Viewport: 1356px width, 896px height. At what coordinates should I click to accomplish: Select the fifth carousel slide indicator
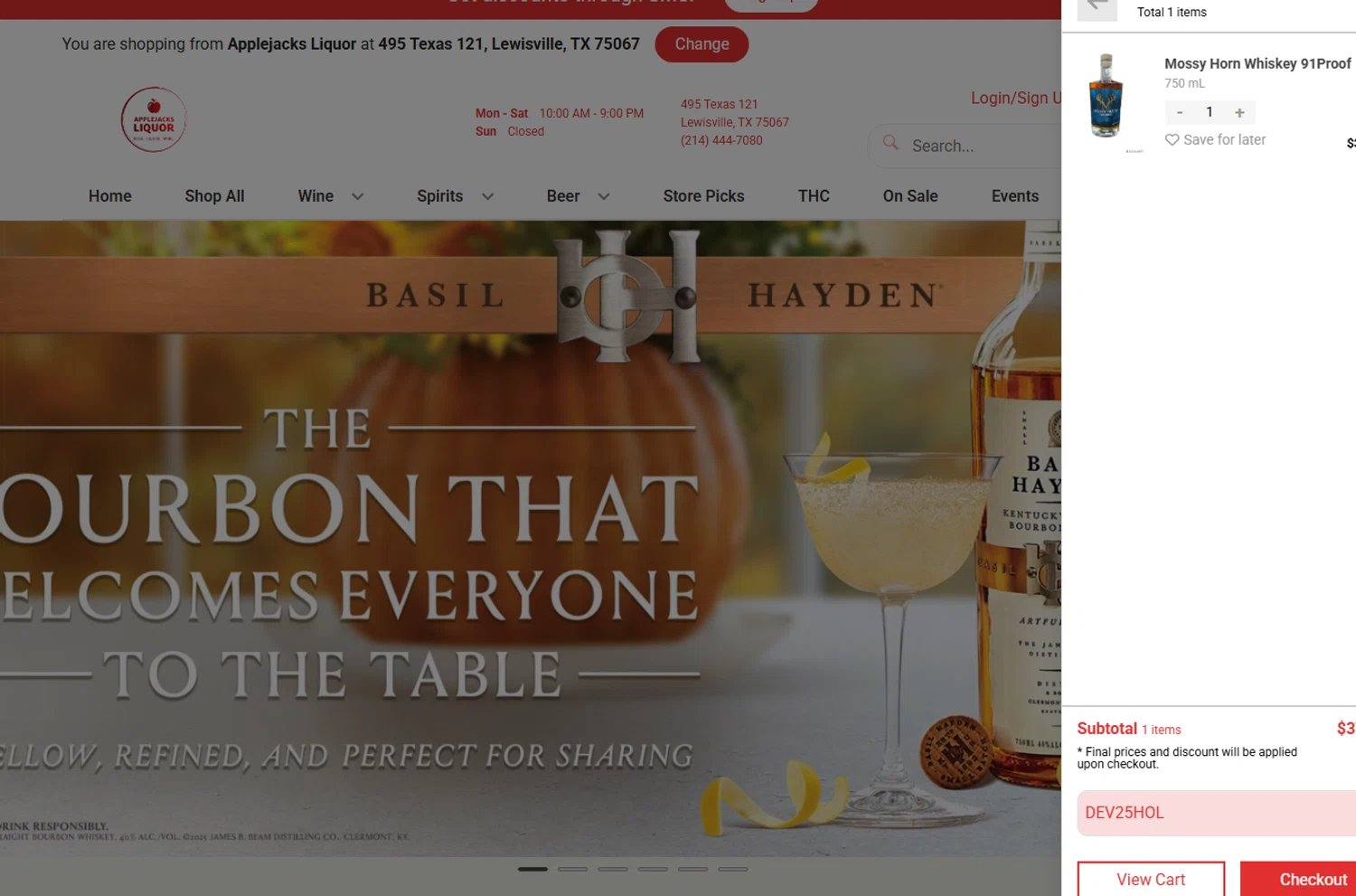coord(692,869)
